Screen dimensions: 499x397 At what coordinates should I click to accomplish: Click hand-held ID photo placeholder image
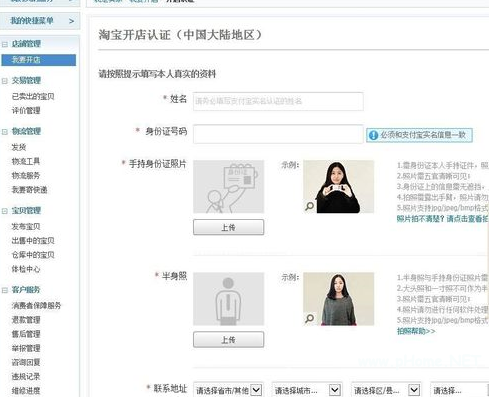tap(229, 187)
